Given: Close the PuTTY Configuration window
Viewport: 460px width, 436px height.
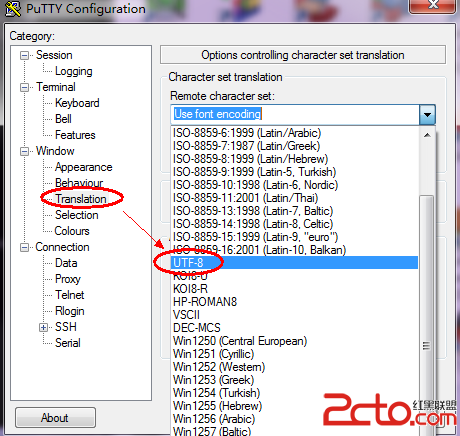Looking at the screenshot, I should tap(432, 5).
